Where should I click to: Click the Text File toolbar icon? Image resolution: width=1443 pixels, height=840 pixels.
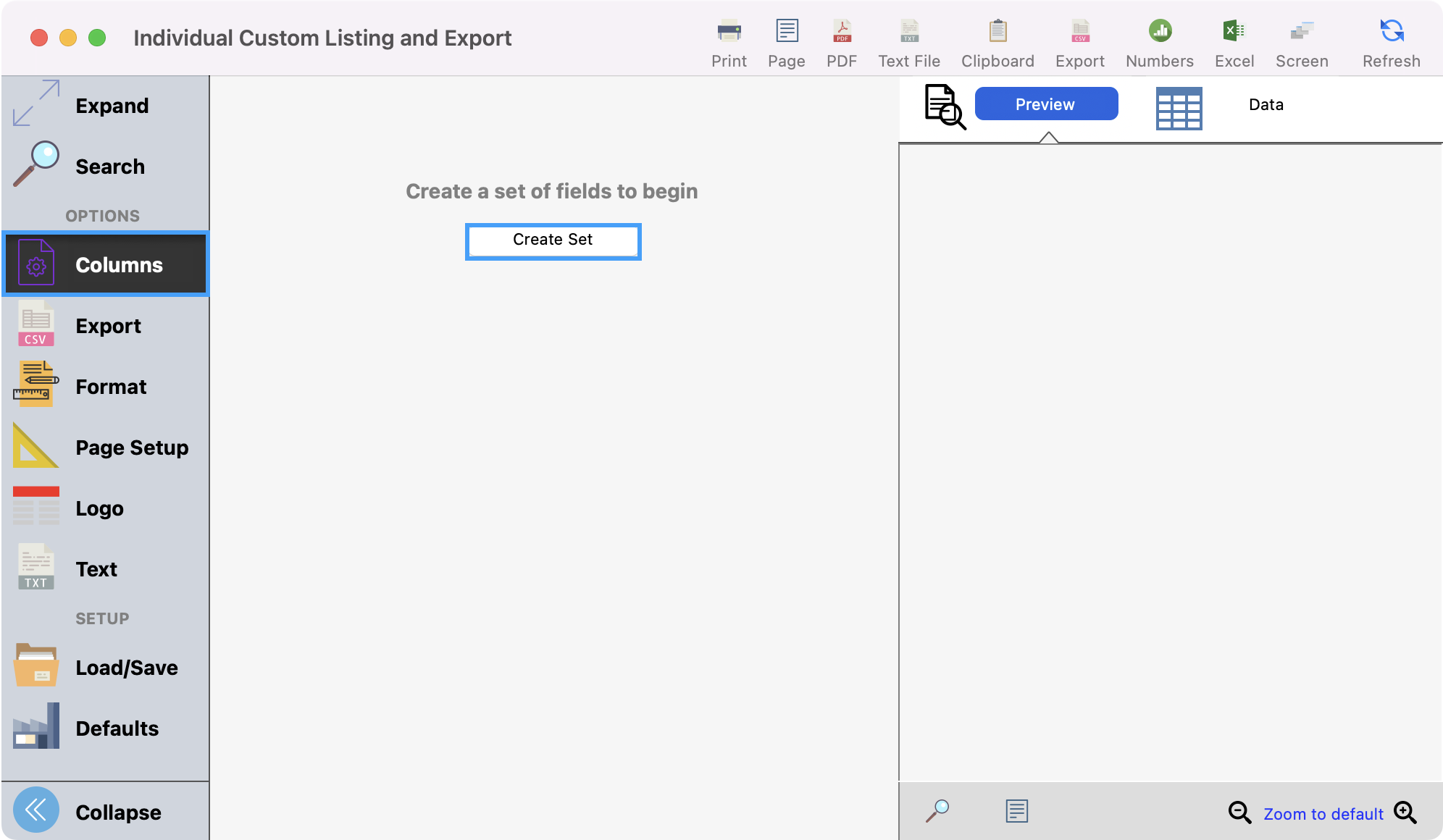pyautogui.click(x=909, y=31)
